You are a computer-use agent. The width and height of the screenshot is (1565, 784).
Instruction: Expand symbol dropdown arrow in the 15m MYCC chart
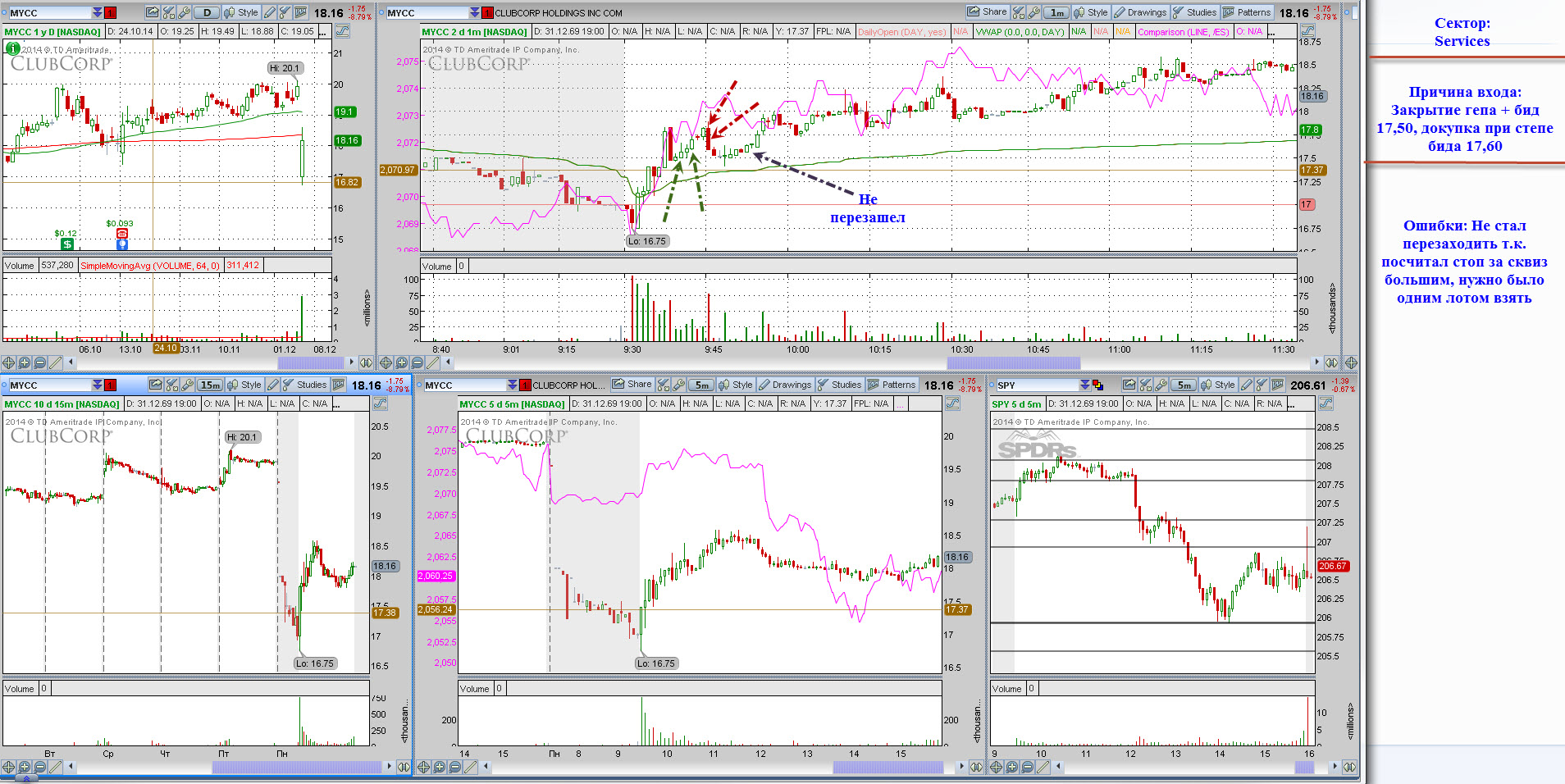(97, 385)
